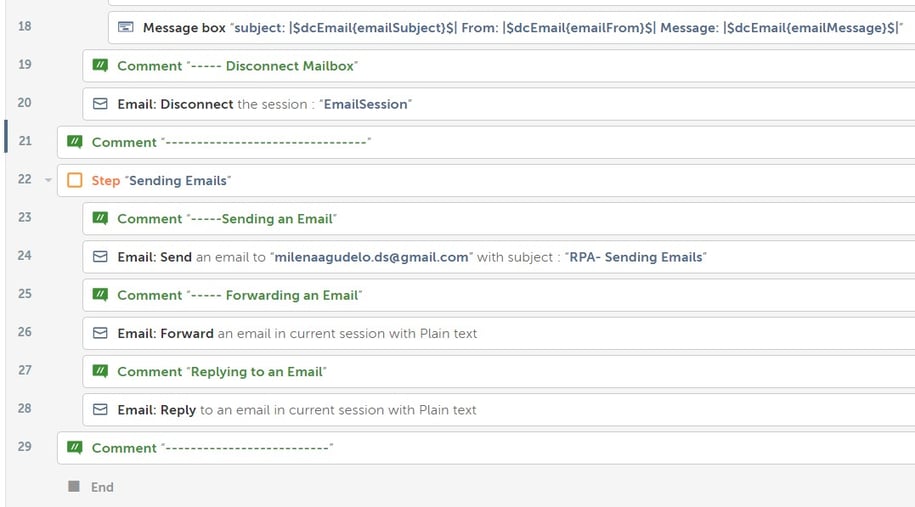Screen dimensions: 915x507
Task: Select the Email: Forward plain text action
Action: pyautogui.click(x=499, y=333)
